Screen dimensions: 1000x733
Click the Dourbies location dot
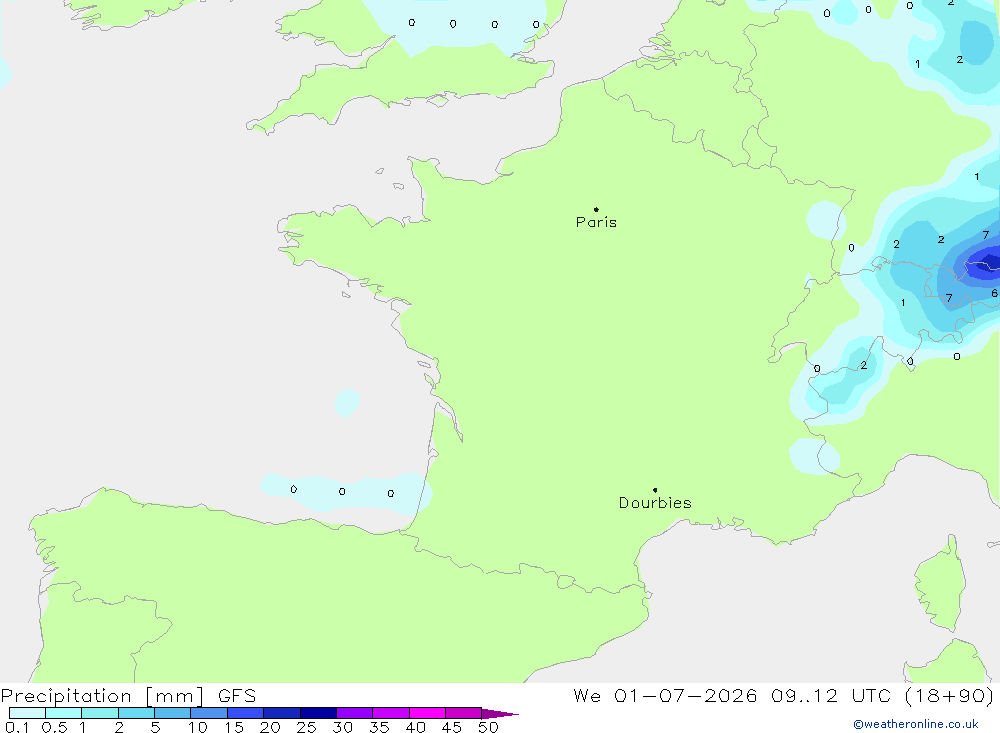[x=655, y=490]
